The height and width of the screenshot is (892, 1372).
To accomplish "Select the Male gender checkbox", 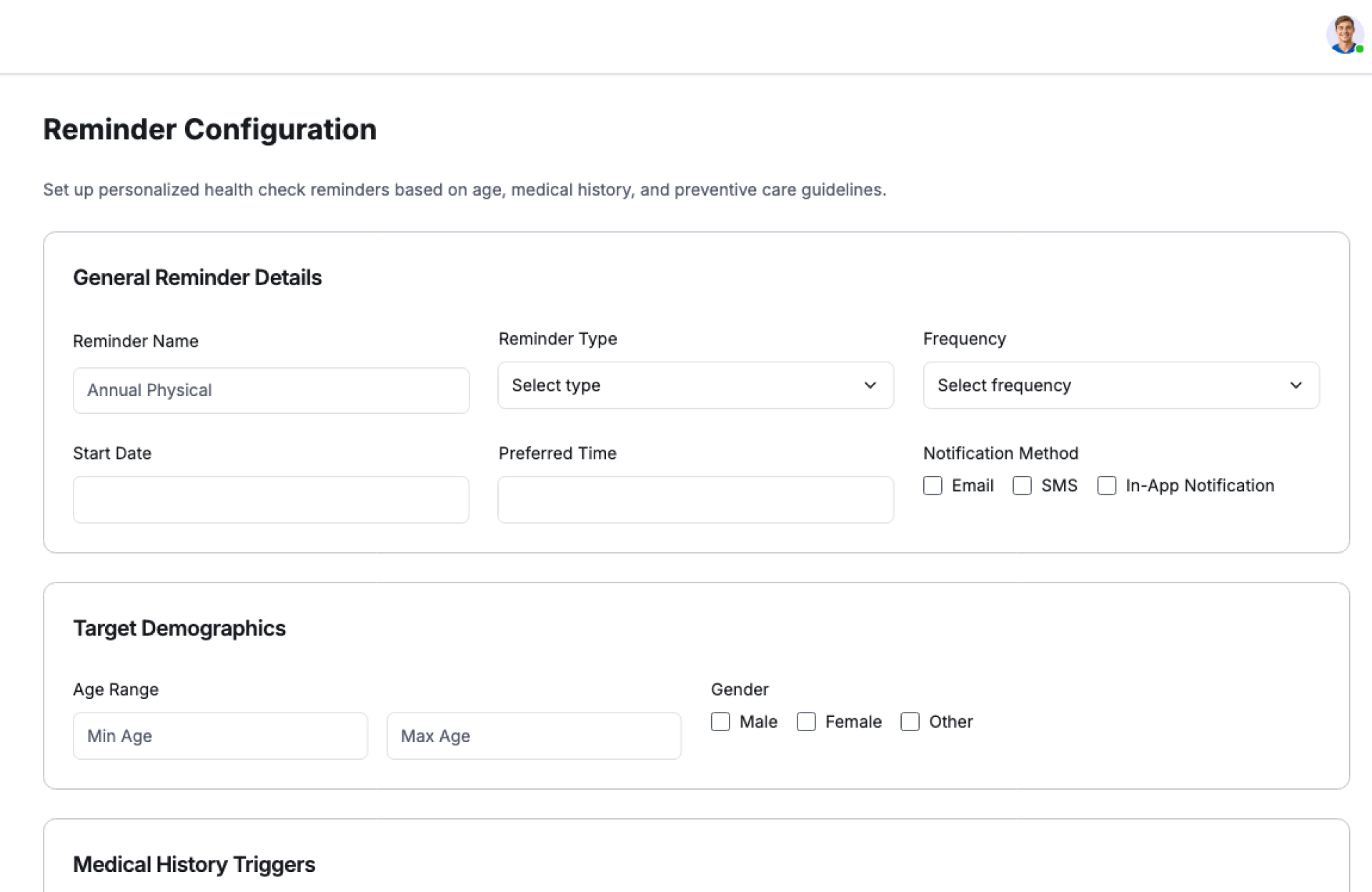I will pyautogui.click(x=720, y=721).
